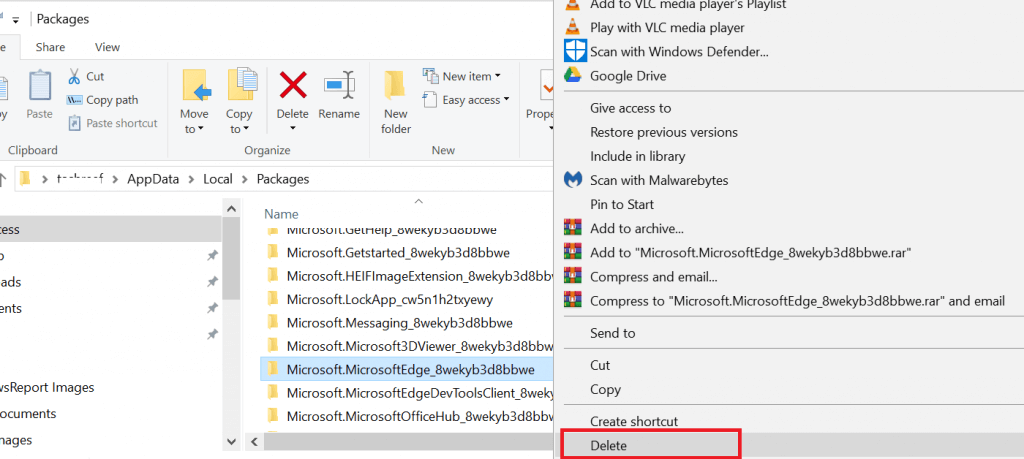1024x459 pixels.
Task: Click the file list horizontal scroll left arrow
Action: (254, 442)
